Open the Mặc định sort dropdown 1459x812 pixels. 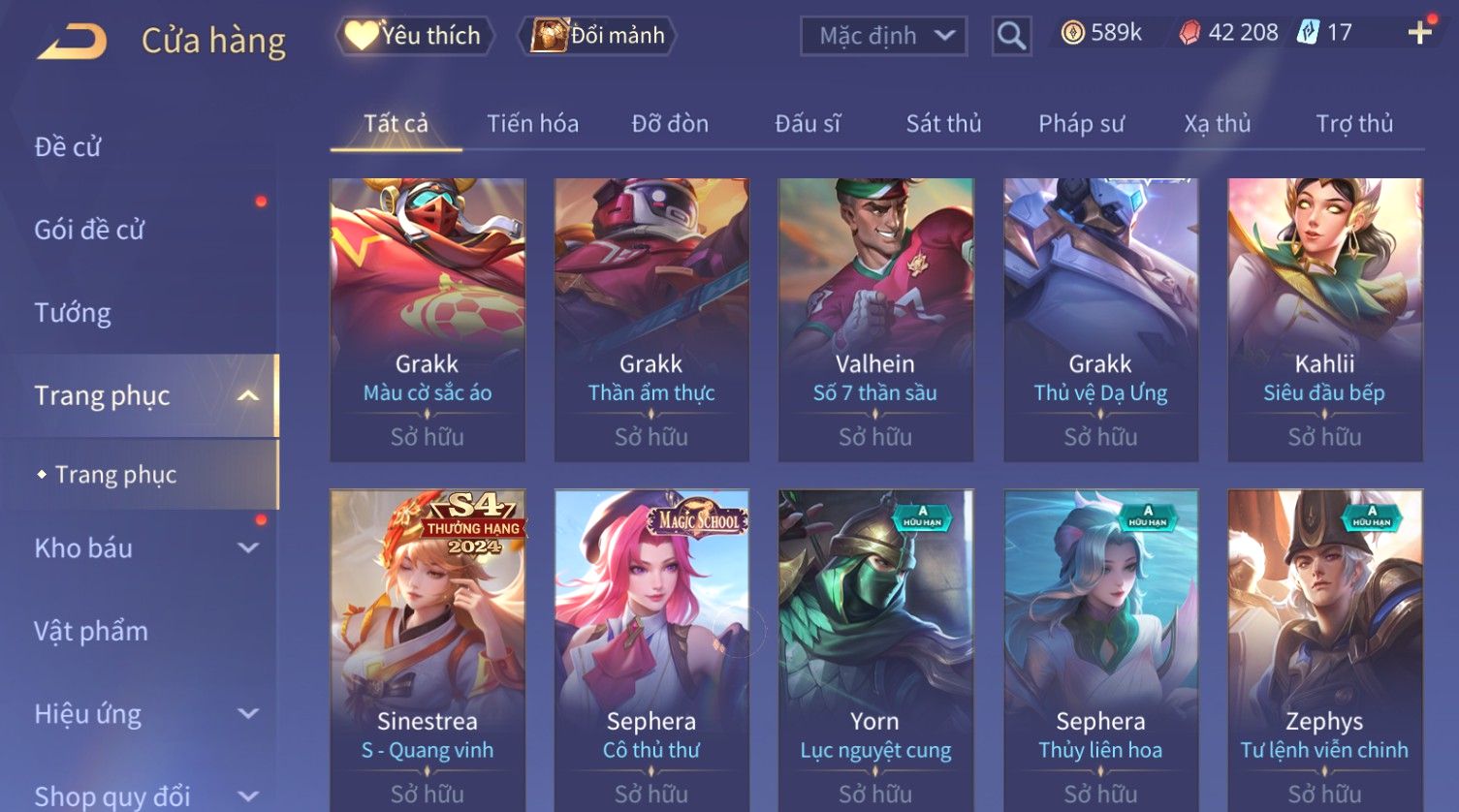click(x=883, y=36)
